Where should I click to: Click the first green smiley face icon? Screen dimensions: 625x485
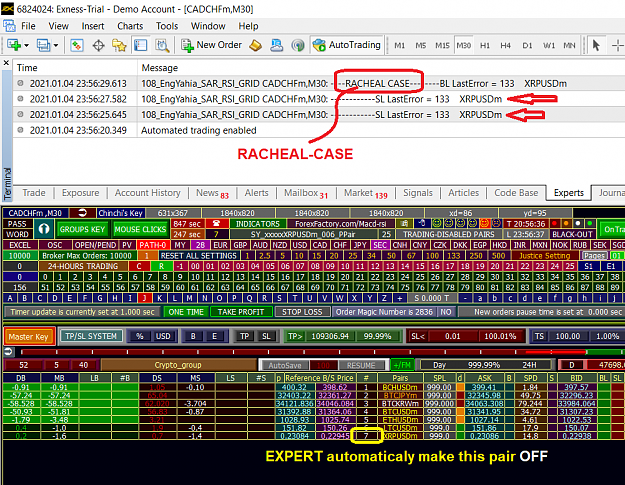(x=436, y=223)
